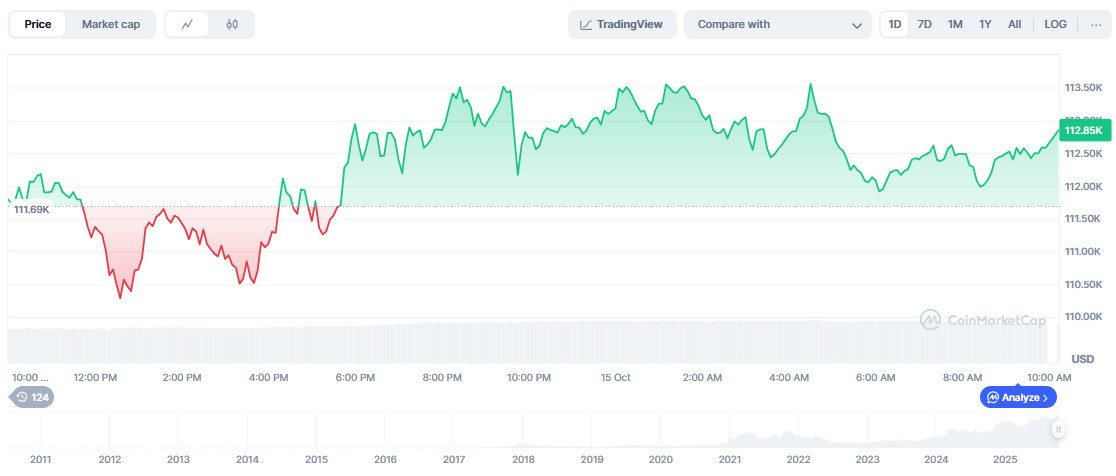The image size is (1116, 476).
Task: Toggle LOG scale on the chart
Action: click(1055, 24)
